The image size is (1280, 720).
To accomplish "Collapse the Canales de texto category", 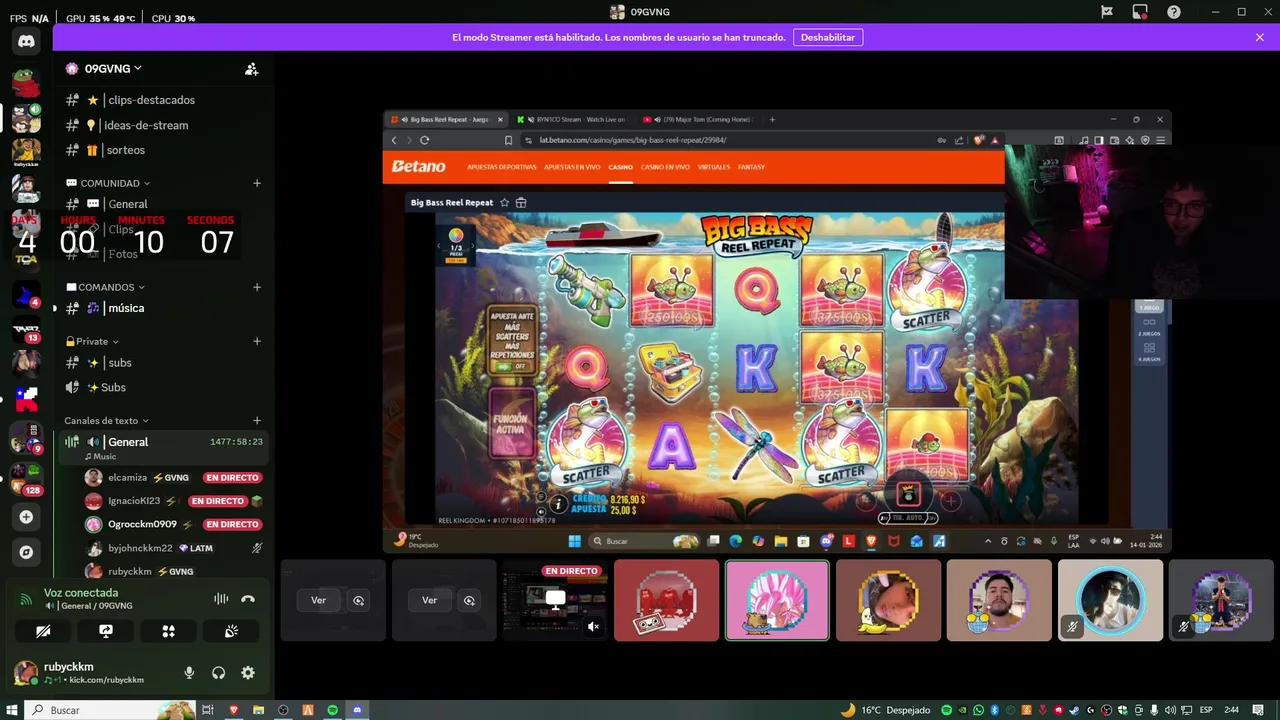I will pos(106,421).
